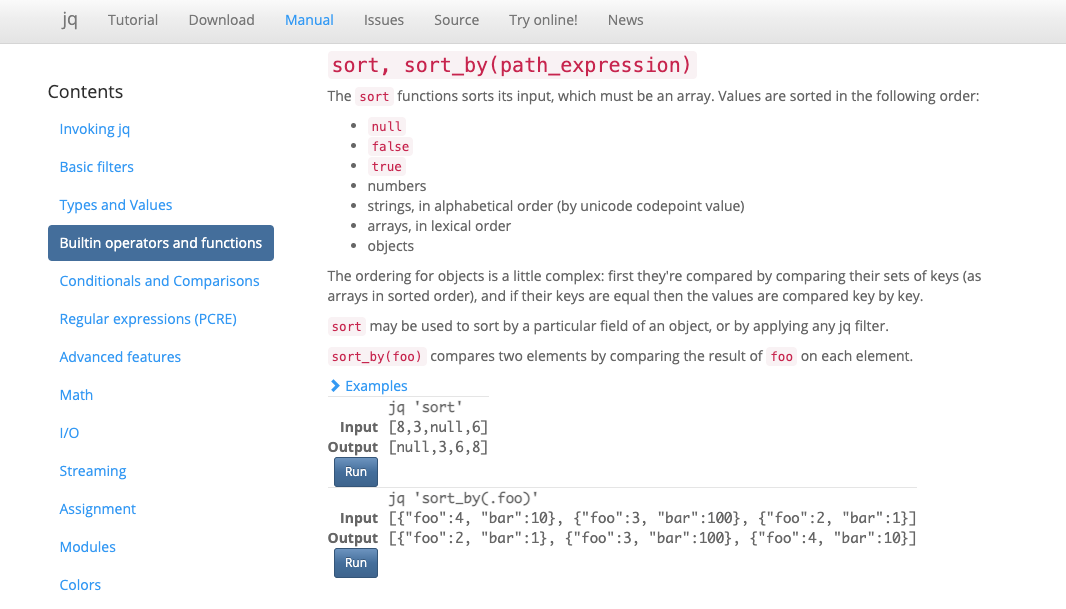1066x609 pixels.
Task: Navigate to Invoking jq section
Action: [x=94, y=128]
